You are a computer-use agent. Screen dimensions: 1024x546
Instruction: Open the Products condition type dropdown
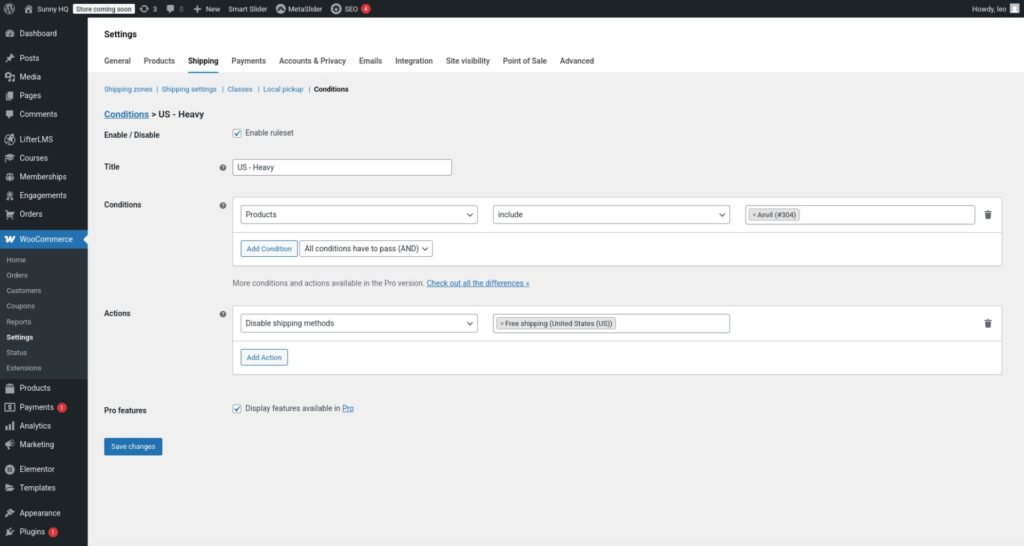pyautogui.click(x=359, y=215)
